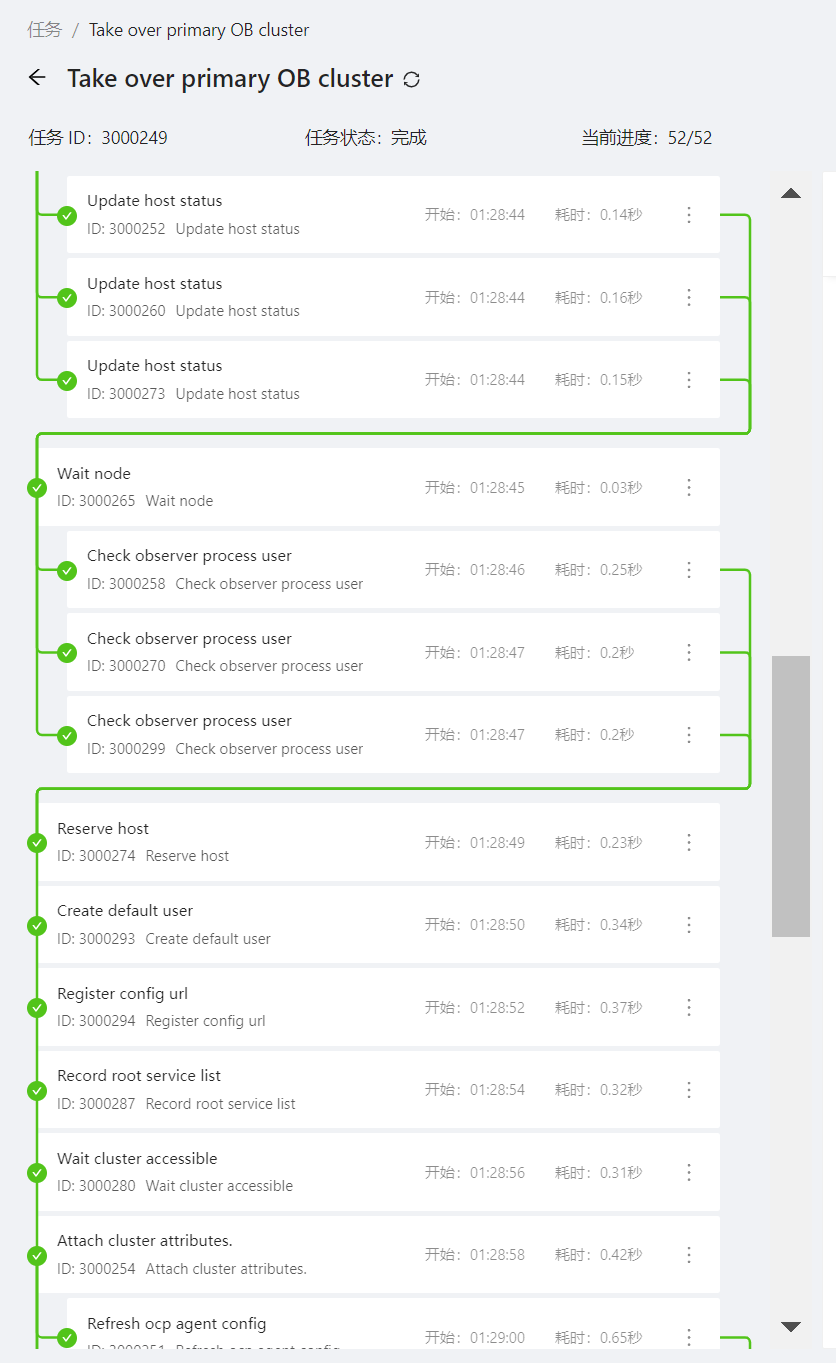The height and width of the screenshot is (1363, 836).
Task: Open the three-dot menu for Create default user
Action: pos(688,925)
